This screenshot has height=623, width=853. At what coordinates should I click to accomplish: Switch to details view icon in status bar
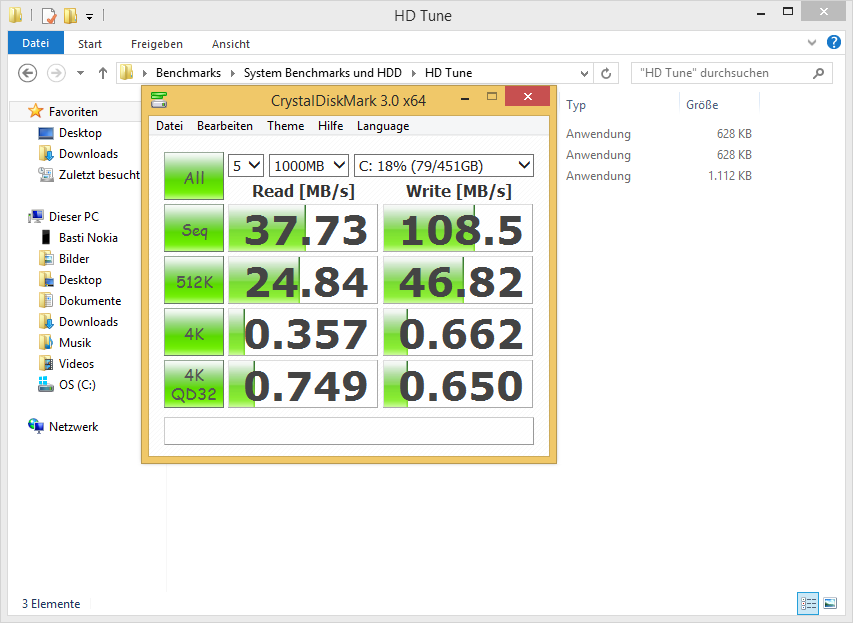click(x=808, y=603)
